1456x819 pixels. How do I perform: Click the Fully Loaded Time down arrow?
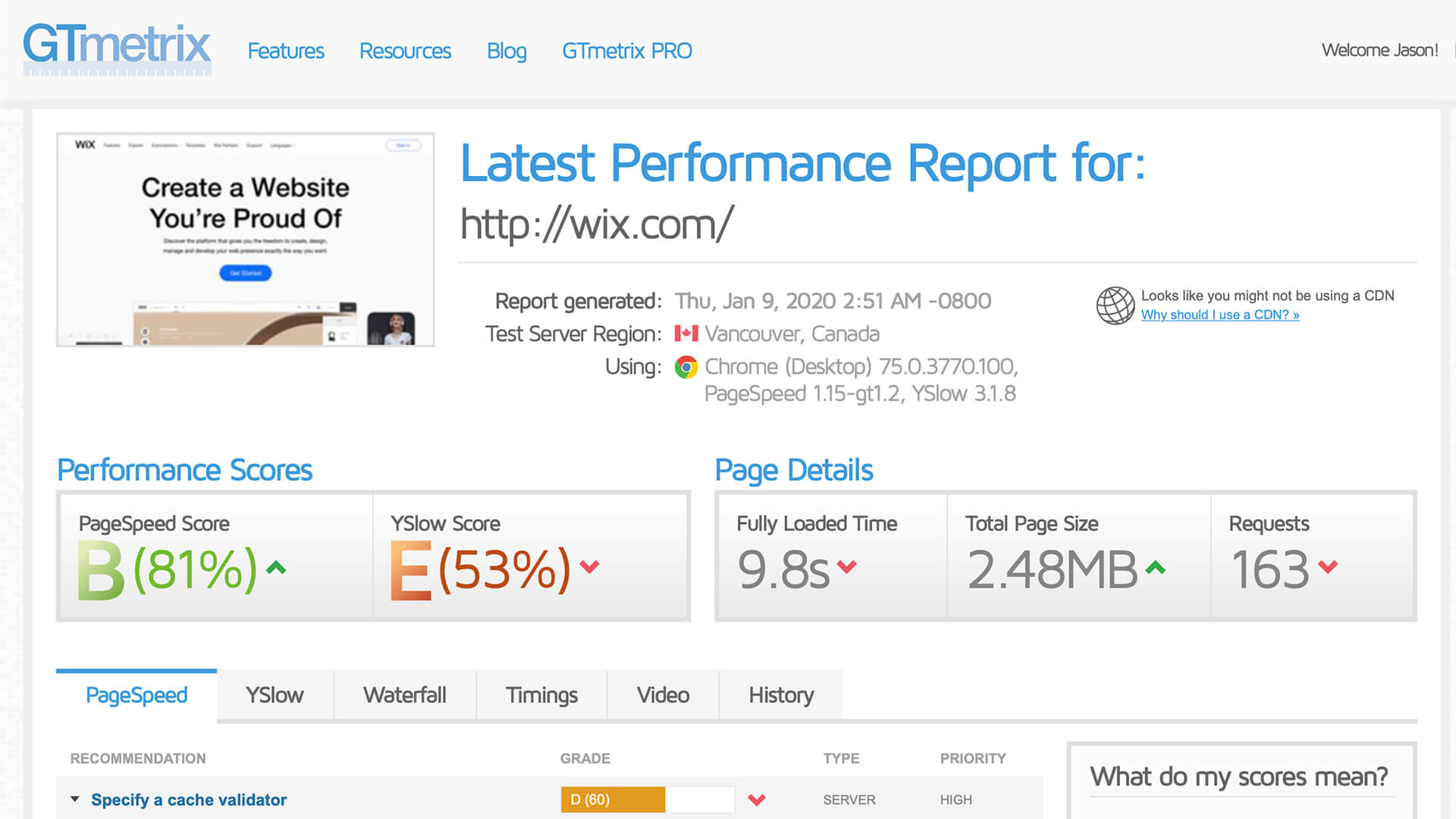click(x=847, y=566)
